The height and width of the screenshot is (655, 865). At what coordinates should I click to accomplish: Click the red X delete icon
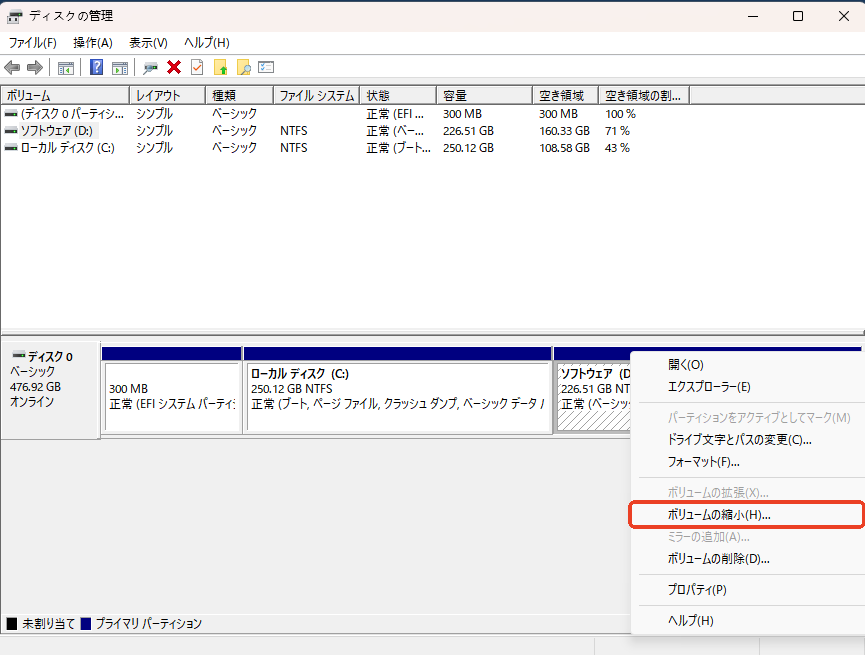coord(174,67)
